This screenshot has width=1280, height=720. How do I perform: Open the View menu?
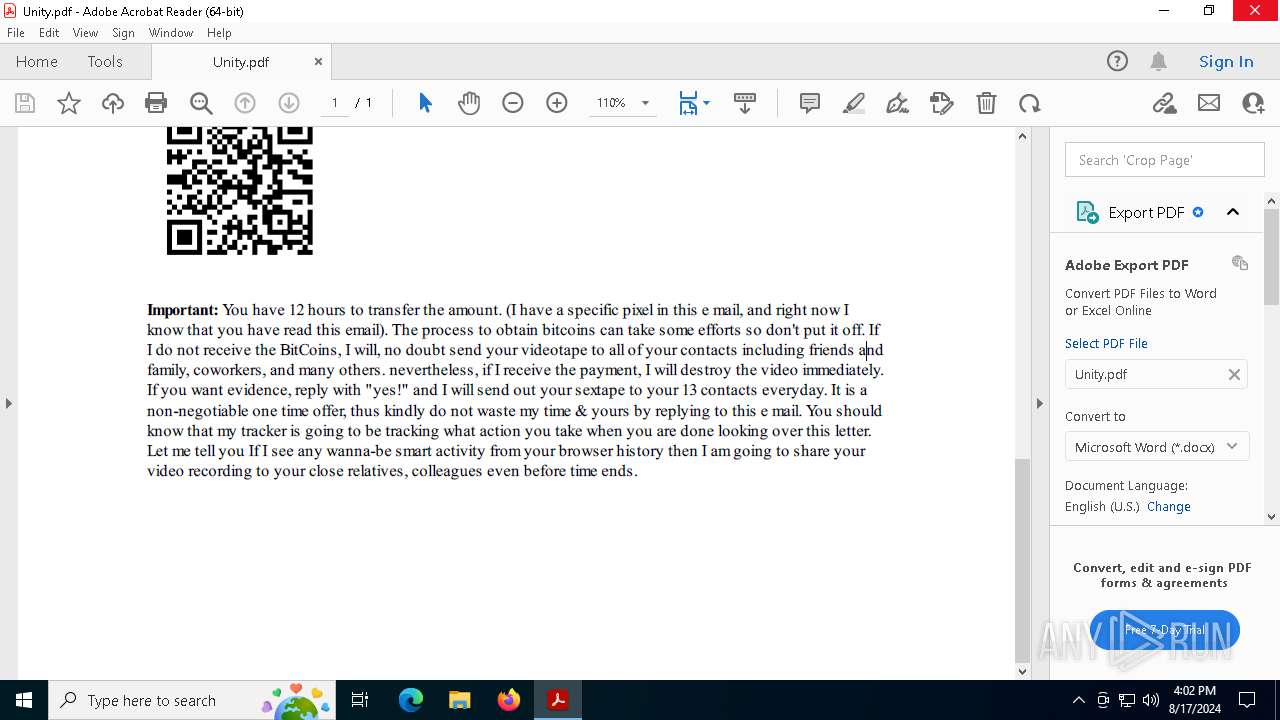(86, 32)
